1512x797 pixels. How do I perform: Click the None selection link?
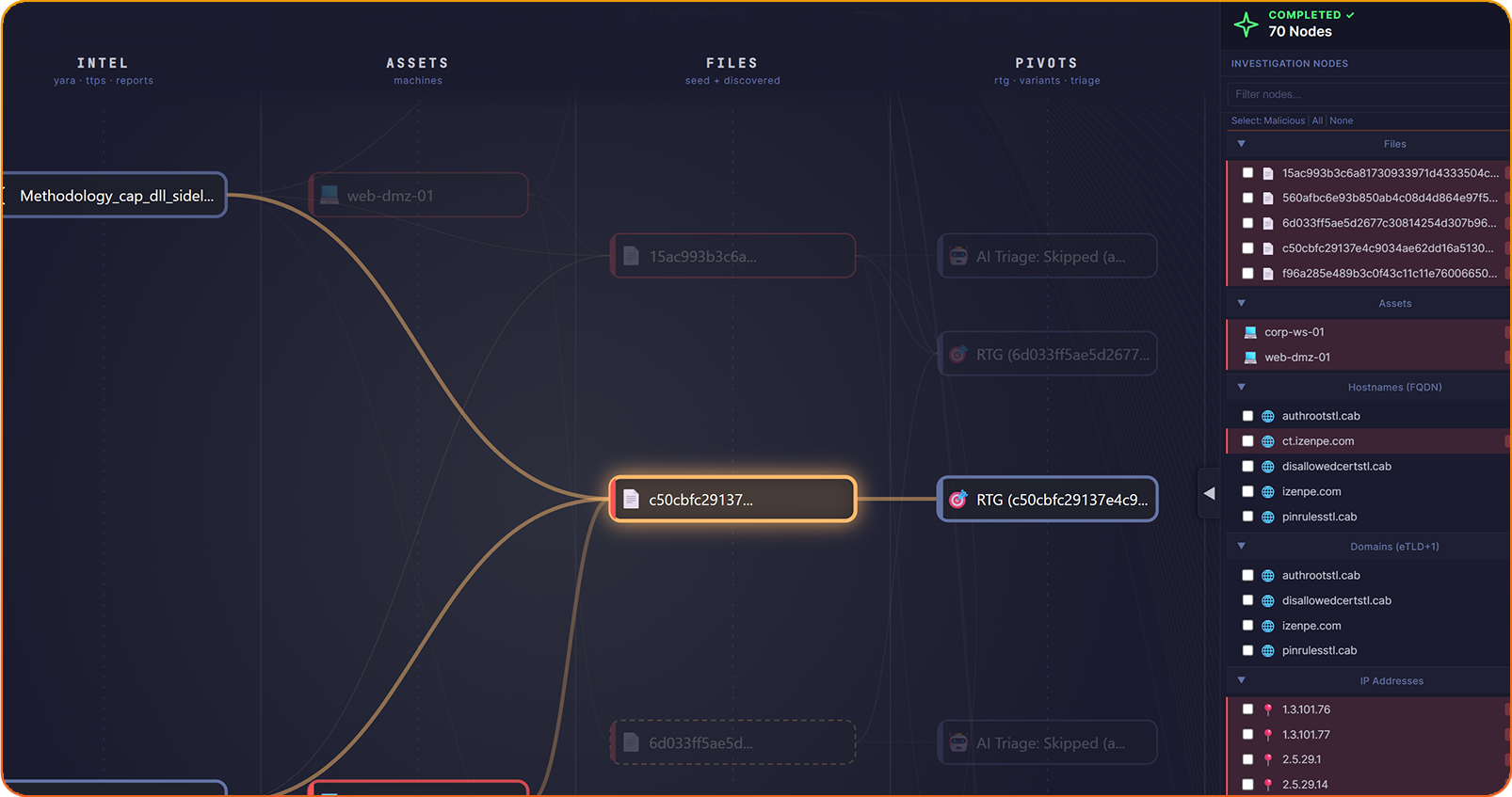1342,120
